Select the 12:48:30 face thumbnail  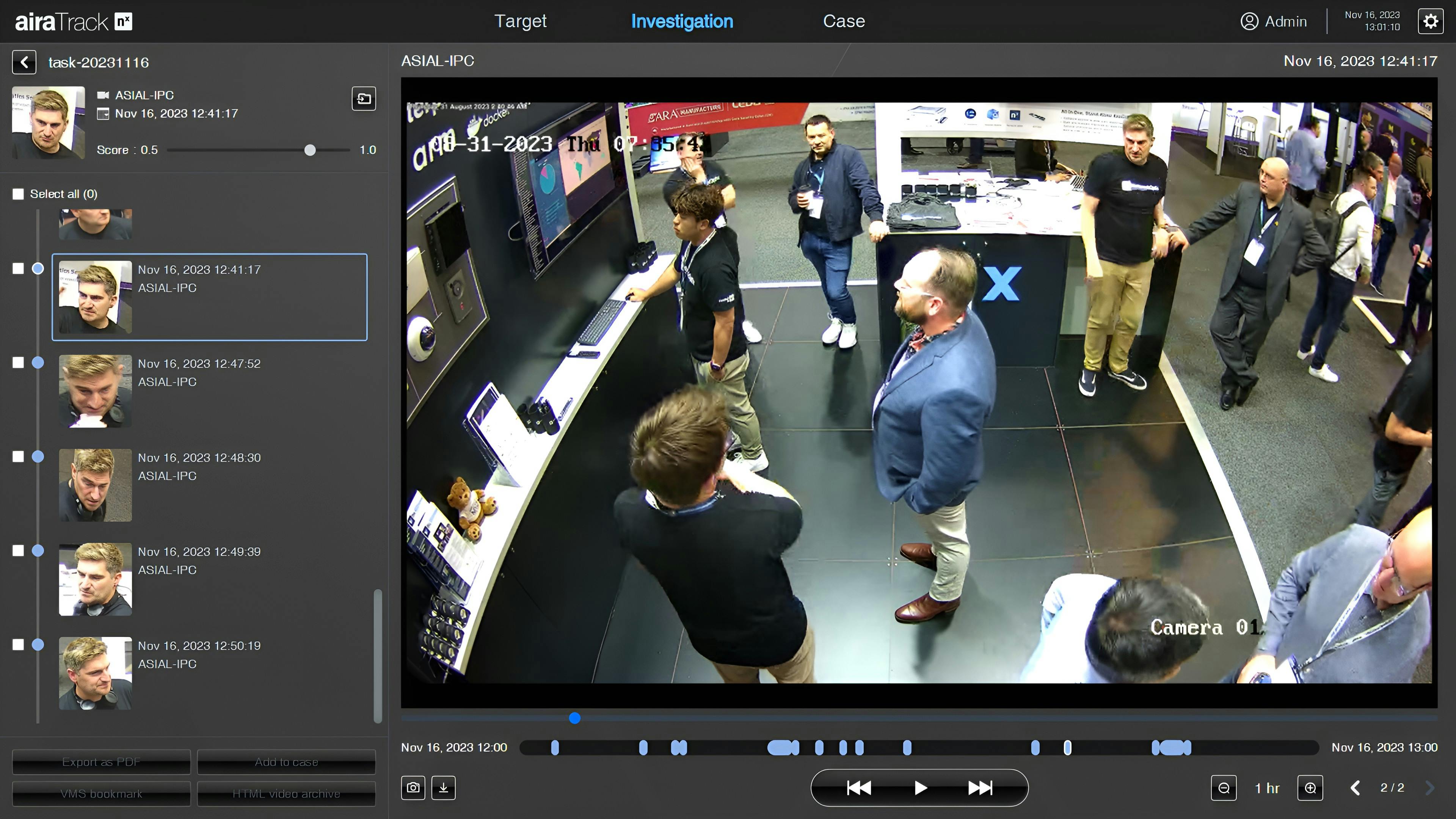[x=95, y=485]
